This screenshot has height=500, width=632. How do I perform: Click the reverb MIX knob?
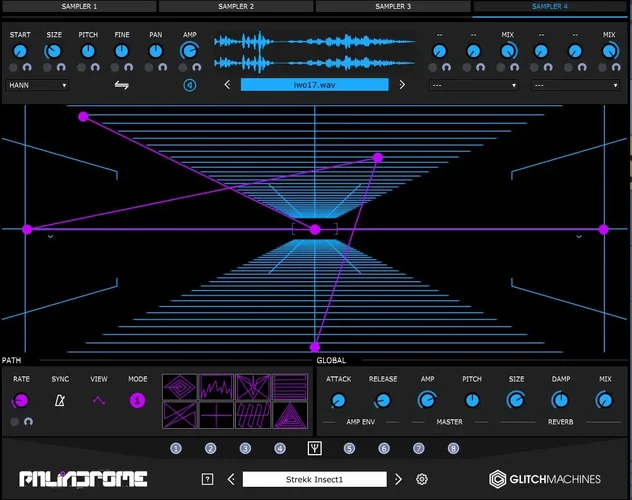coord(604,400)
